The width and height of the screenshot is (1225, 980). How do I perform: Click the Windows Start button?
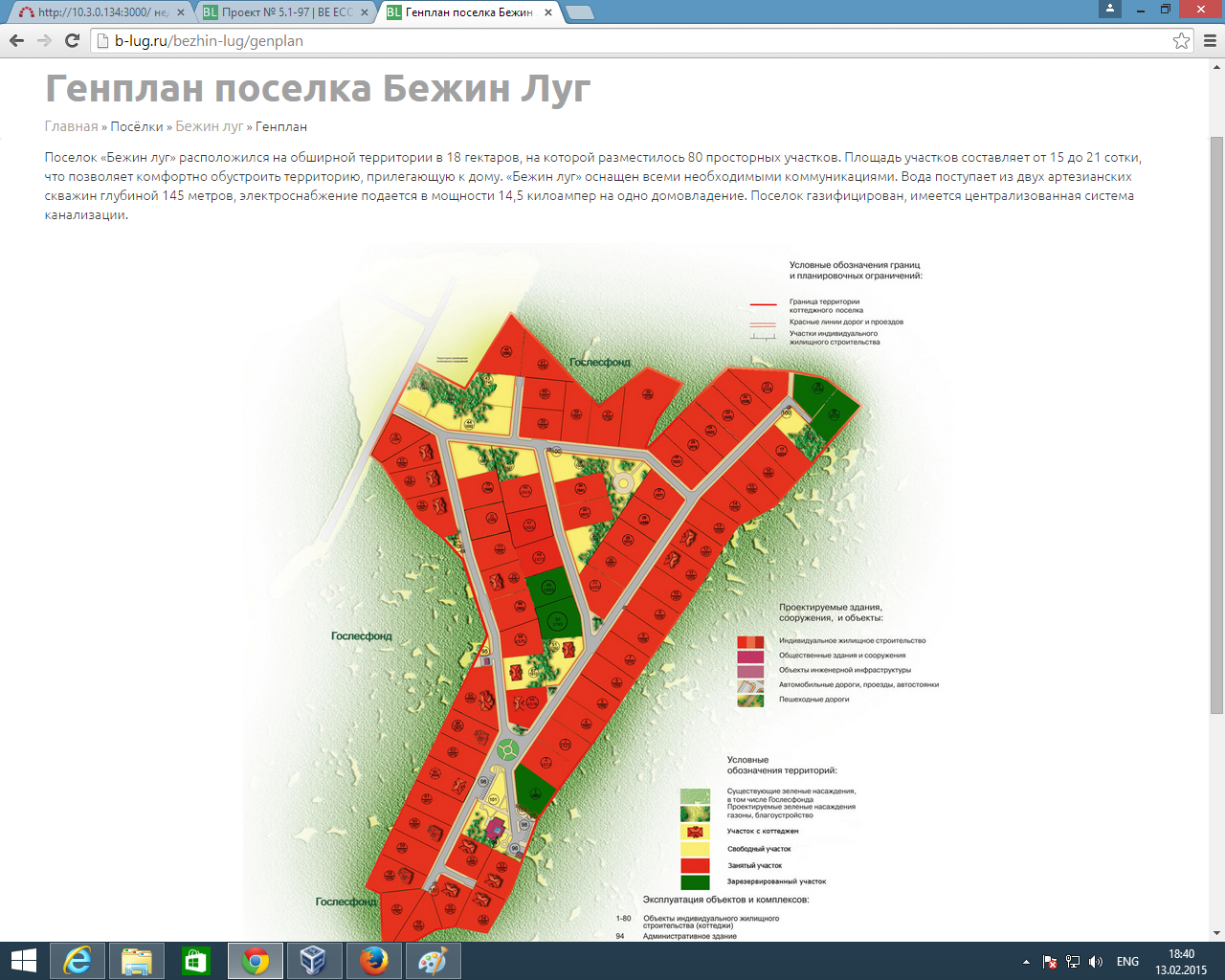[23, 960]
